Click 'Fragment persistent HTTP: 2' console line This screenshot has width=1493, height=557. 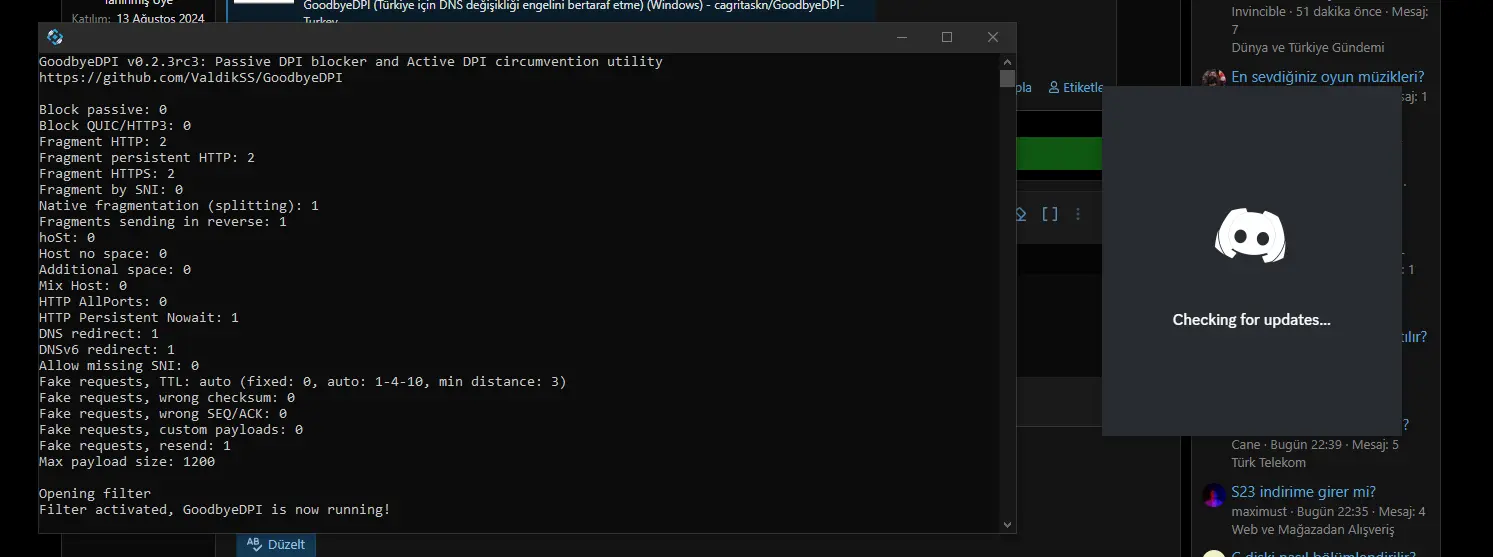(x=147, y=157)
